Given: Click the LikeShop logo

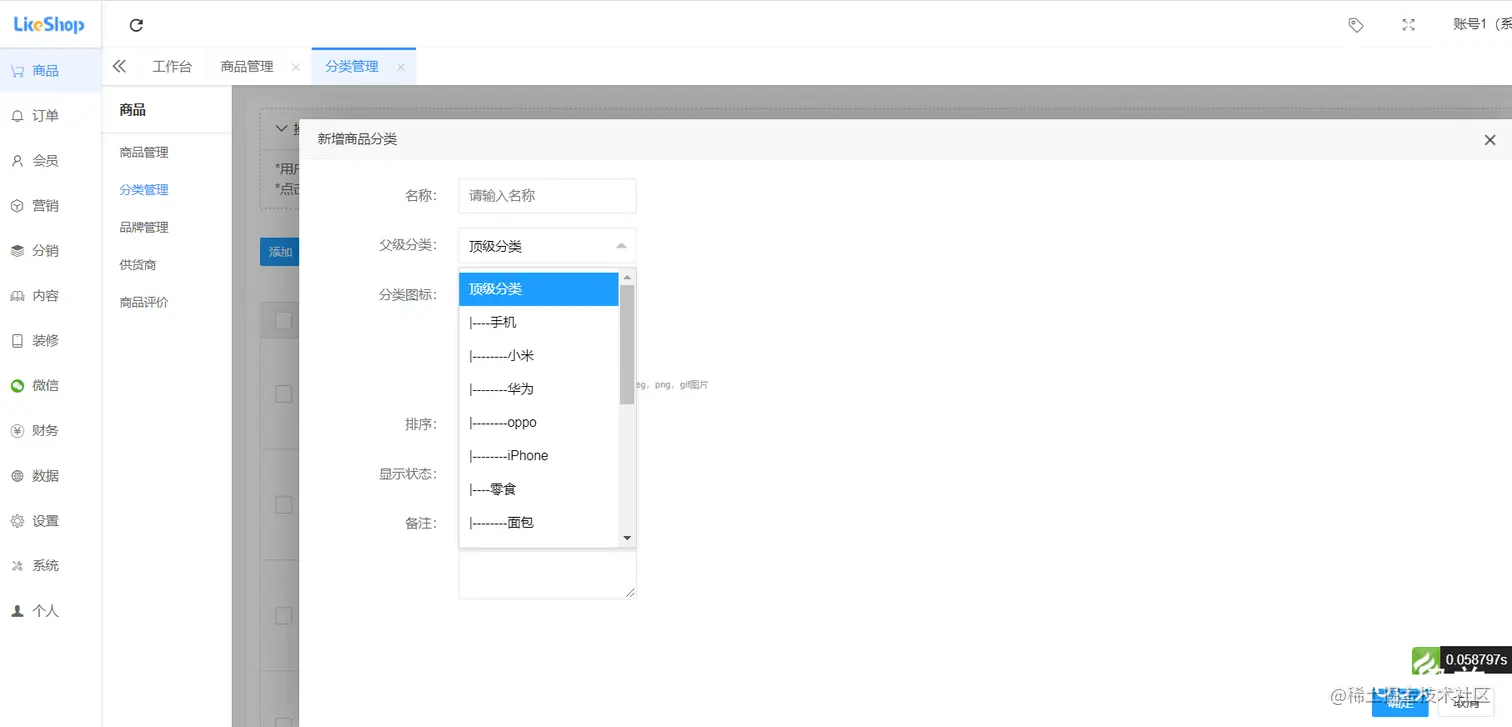Looking at the screenshot, I should click(49, 25).
